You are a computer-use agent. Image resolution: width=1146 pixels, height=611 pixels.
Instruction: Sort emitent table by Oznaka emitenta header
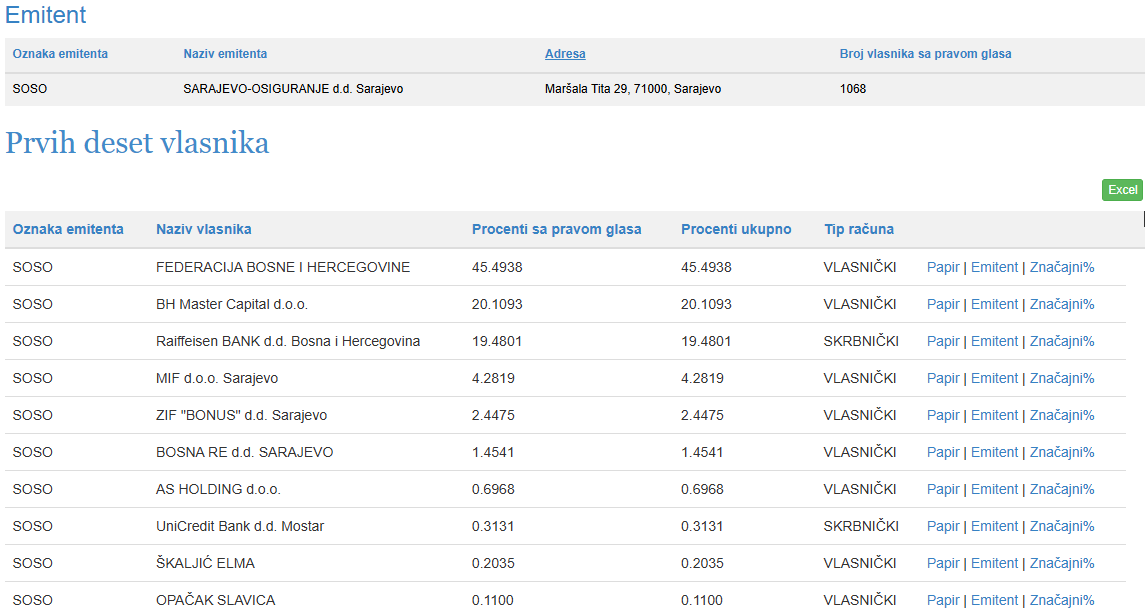click(x=60, y=54)
